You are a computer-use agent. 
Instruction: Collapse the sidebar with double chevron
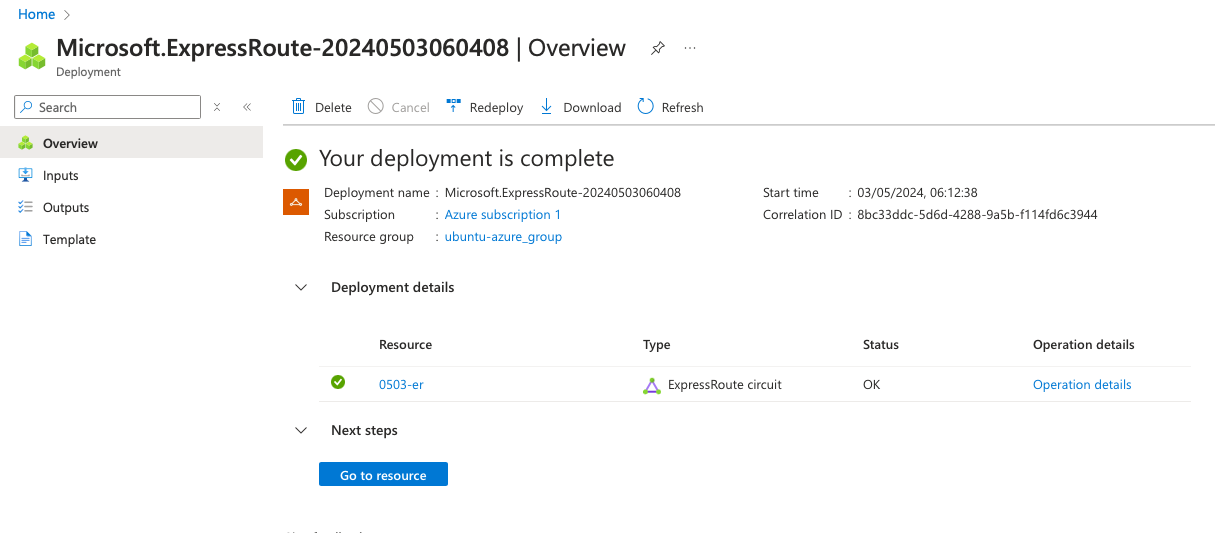247,107
